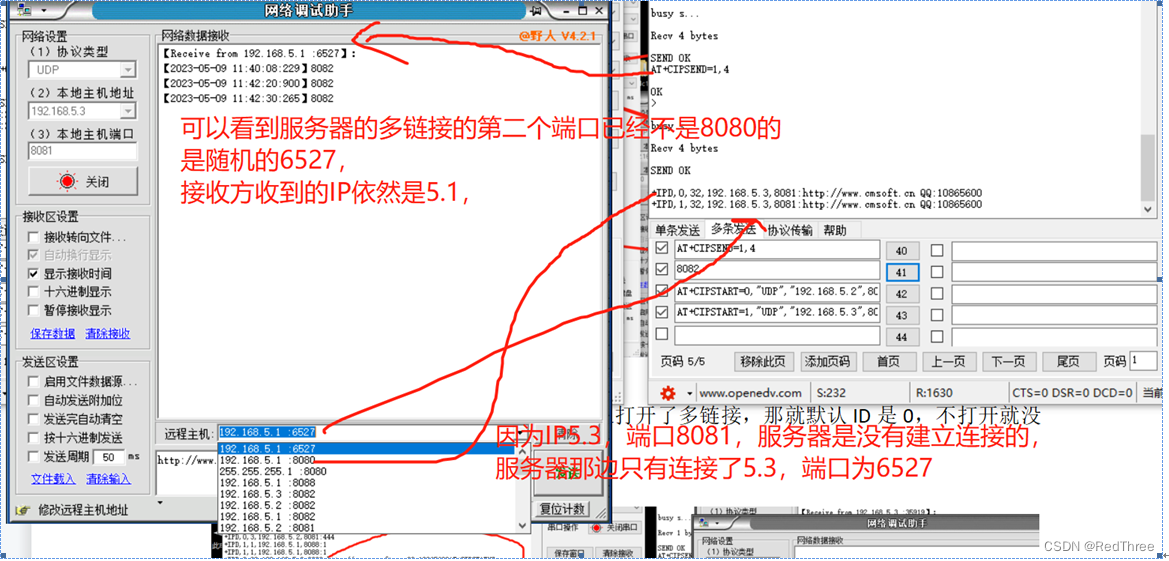Switch to the 多条发送 tab

[x=732, y=228]
